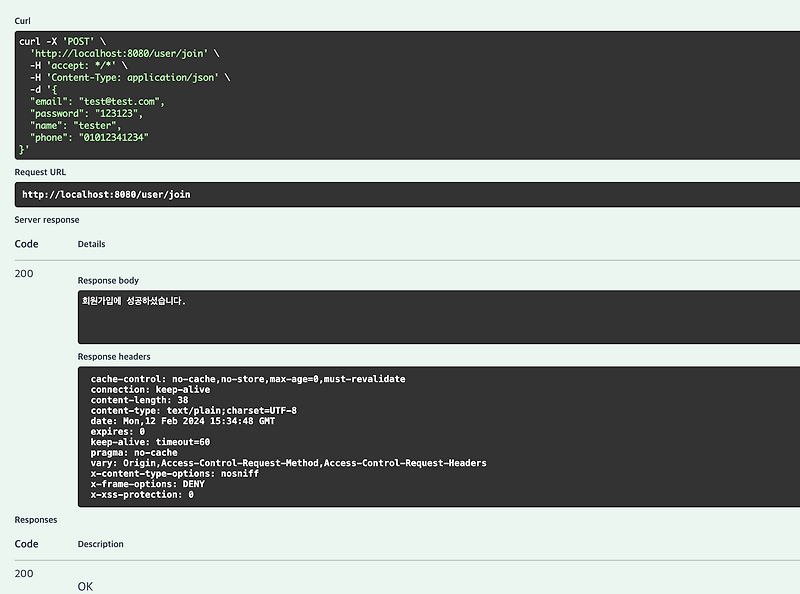
Task: Select the email field text in the curl payload
Action: click(100, 98)
